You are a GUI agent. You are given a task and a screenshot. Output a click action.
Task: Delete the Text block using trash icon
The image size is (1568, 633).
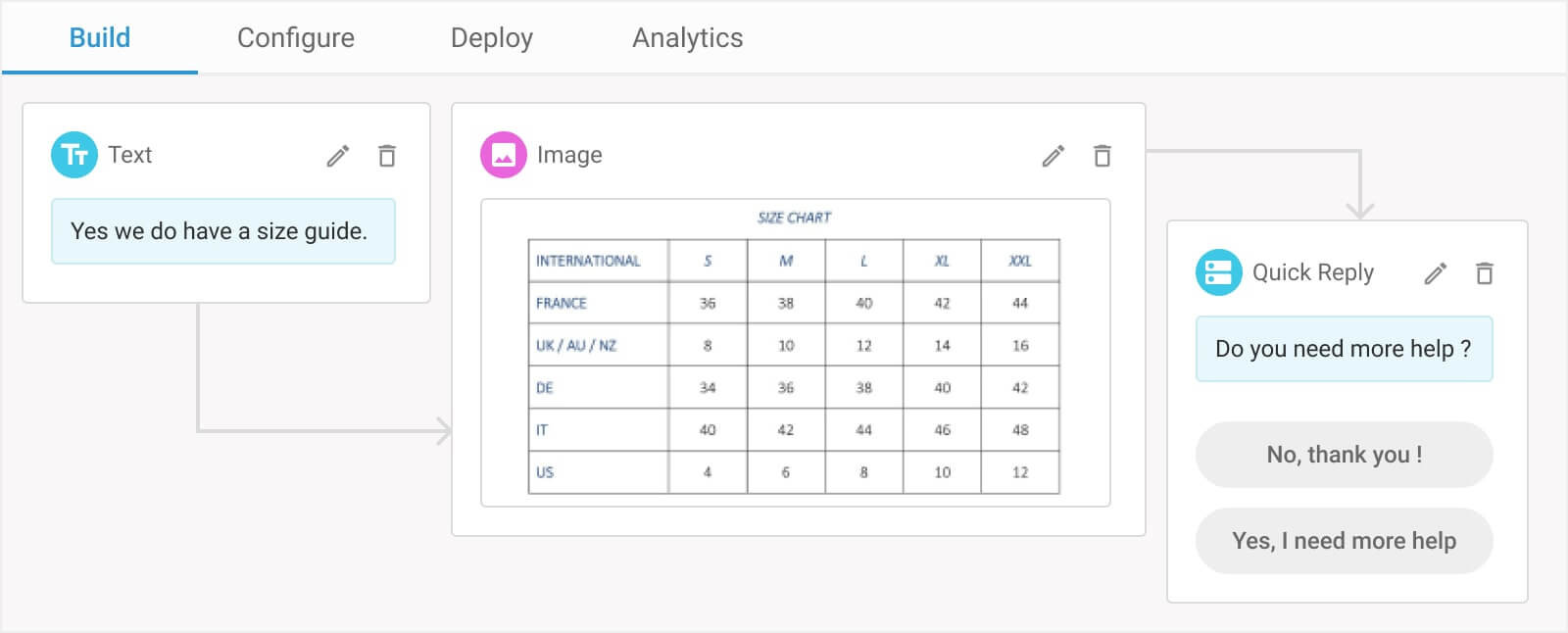[x=387, y=156]
